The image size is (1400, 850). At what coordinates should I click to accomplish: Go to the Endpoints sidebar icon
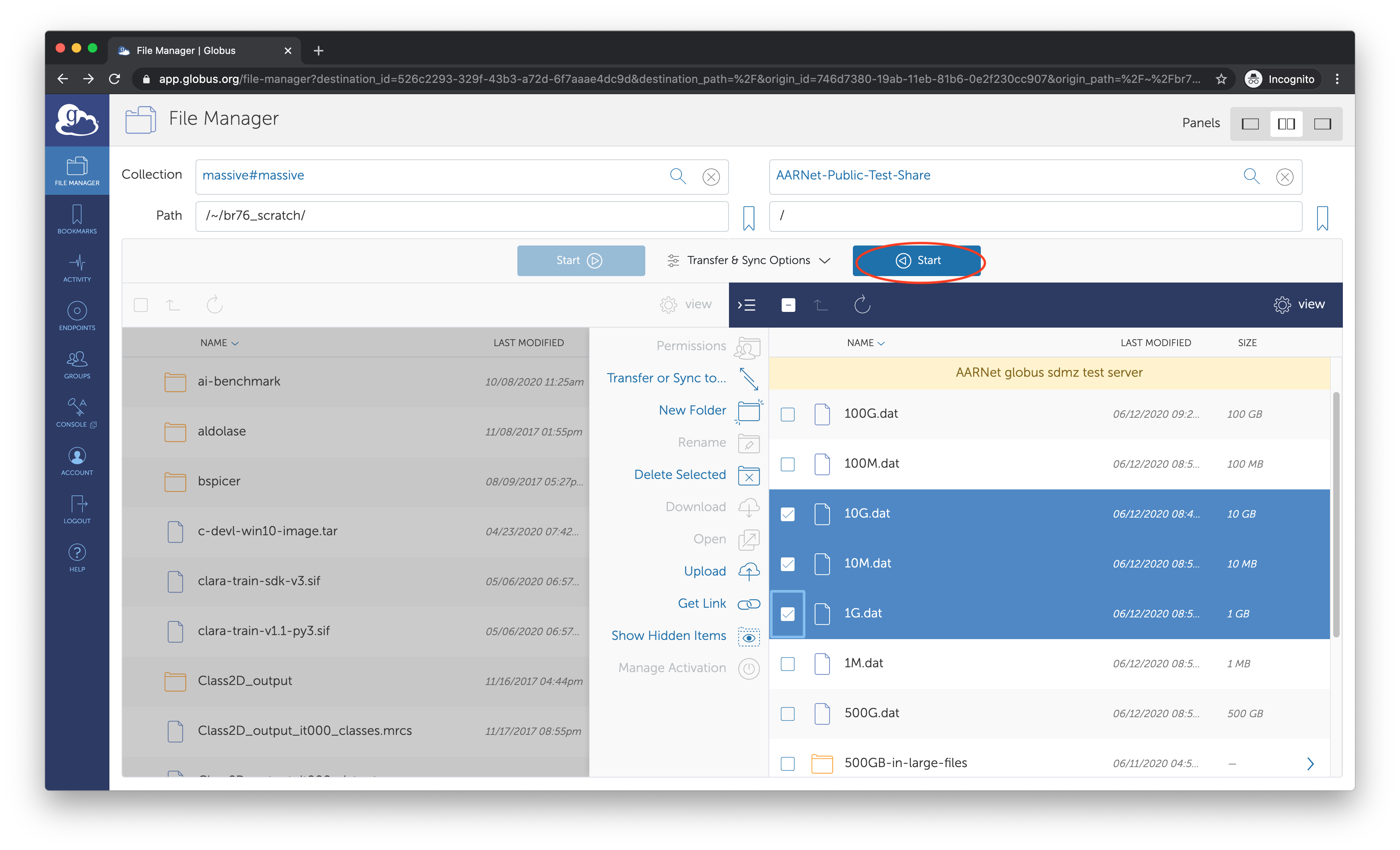(x=77, y=316)
